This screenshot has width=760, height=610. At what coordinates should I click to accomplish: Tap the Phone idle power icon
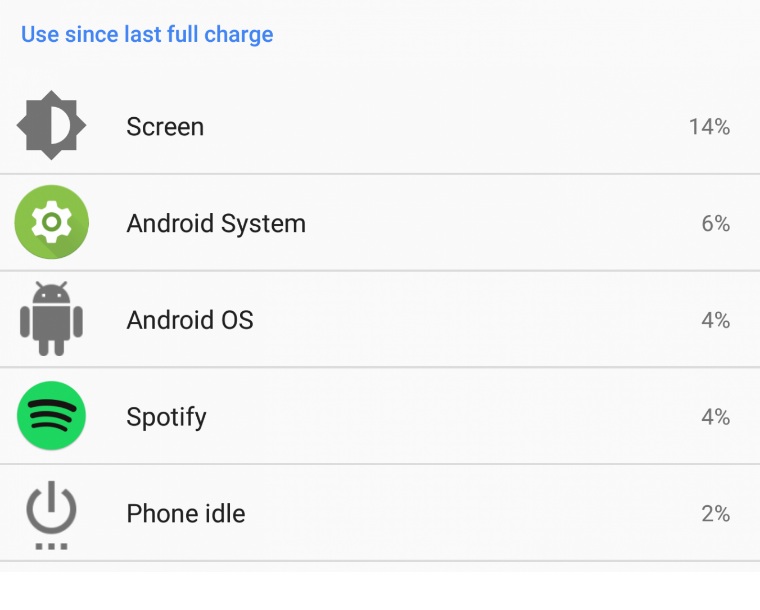(x=51, y=515)
